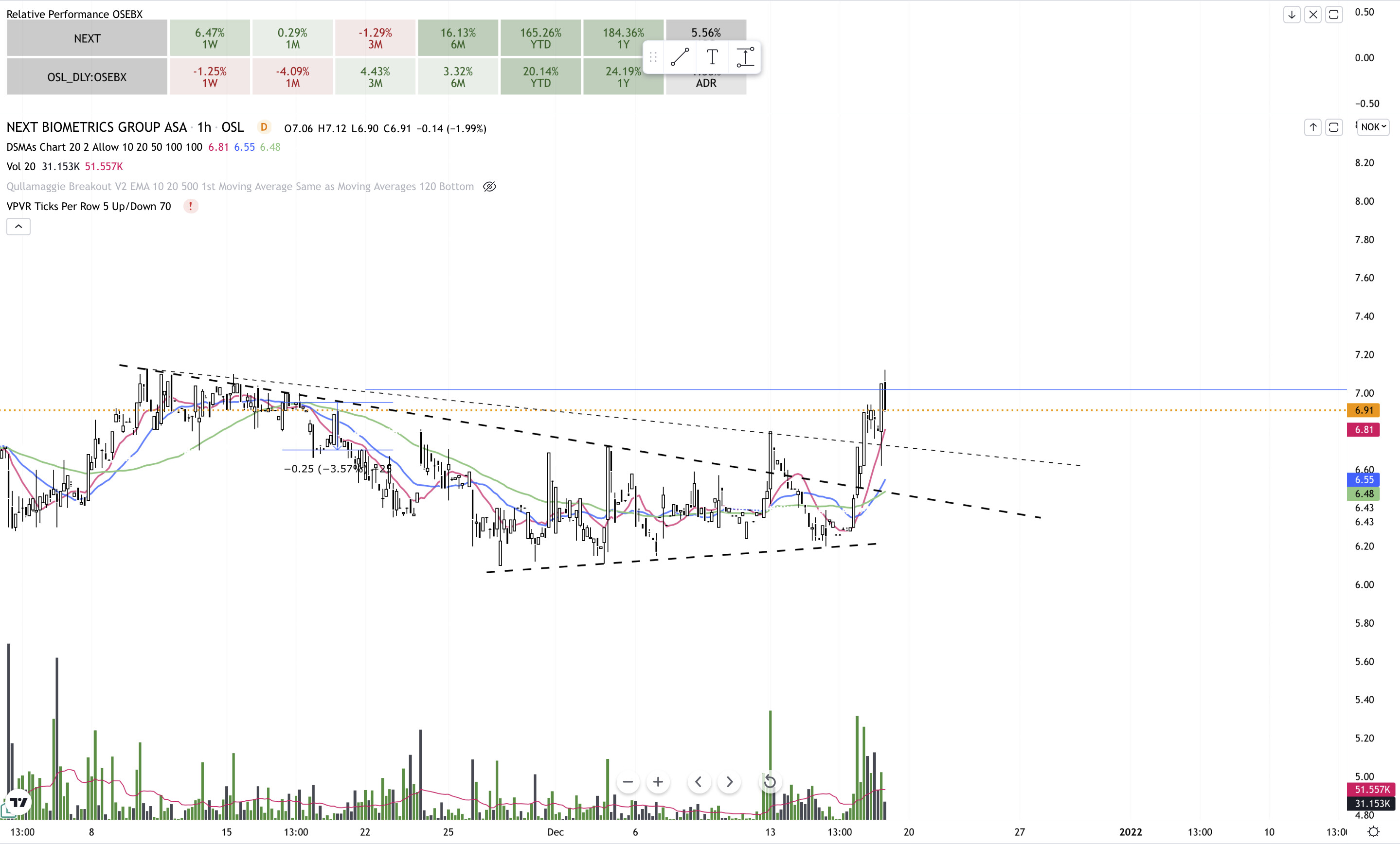
Task: Click the 1.29% 3M NEXT cell
Action: click(x=375, y=38)
